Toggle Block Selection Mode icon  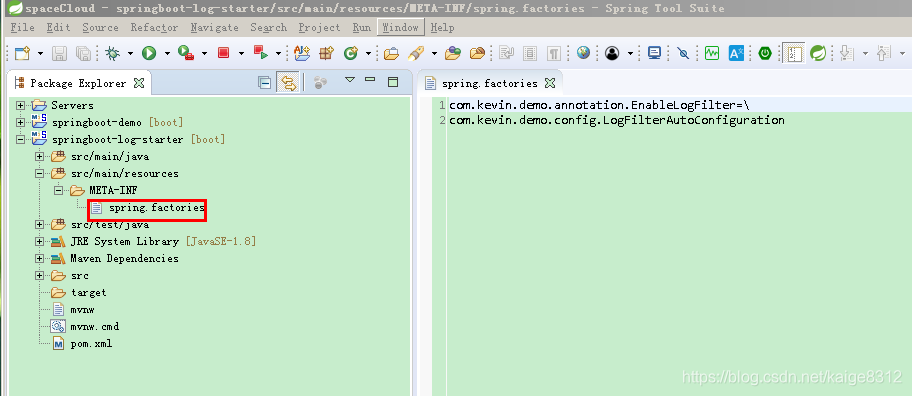click(x=530, y=53)
